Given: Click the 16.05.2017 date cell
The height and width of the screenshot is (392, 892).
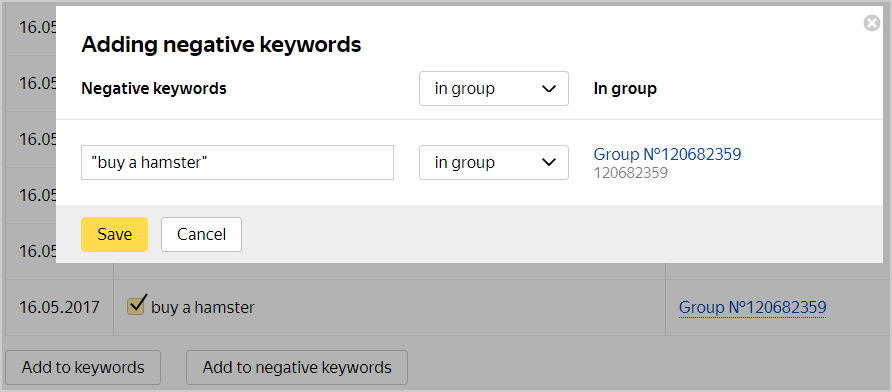Looking at the screenshot, I should [x=59, y=308].
